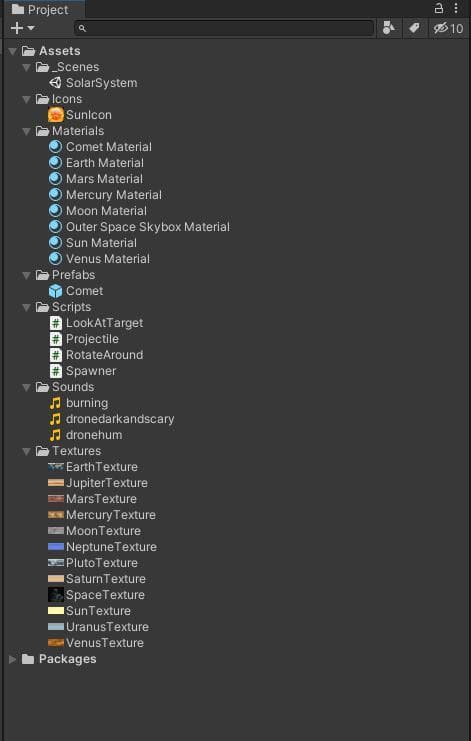Image resolution: width=471 pixels, height=741 pixels.
Task: Select the SunIcon sprite icon
Action: click(56, 115)
